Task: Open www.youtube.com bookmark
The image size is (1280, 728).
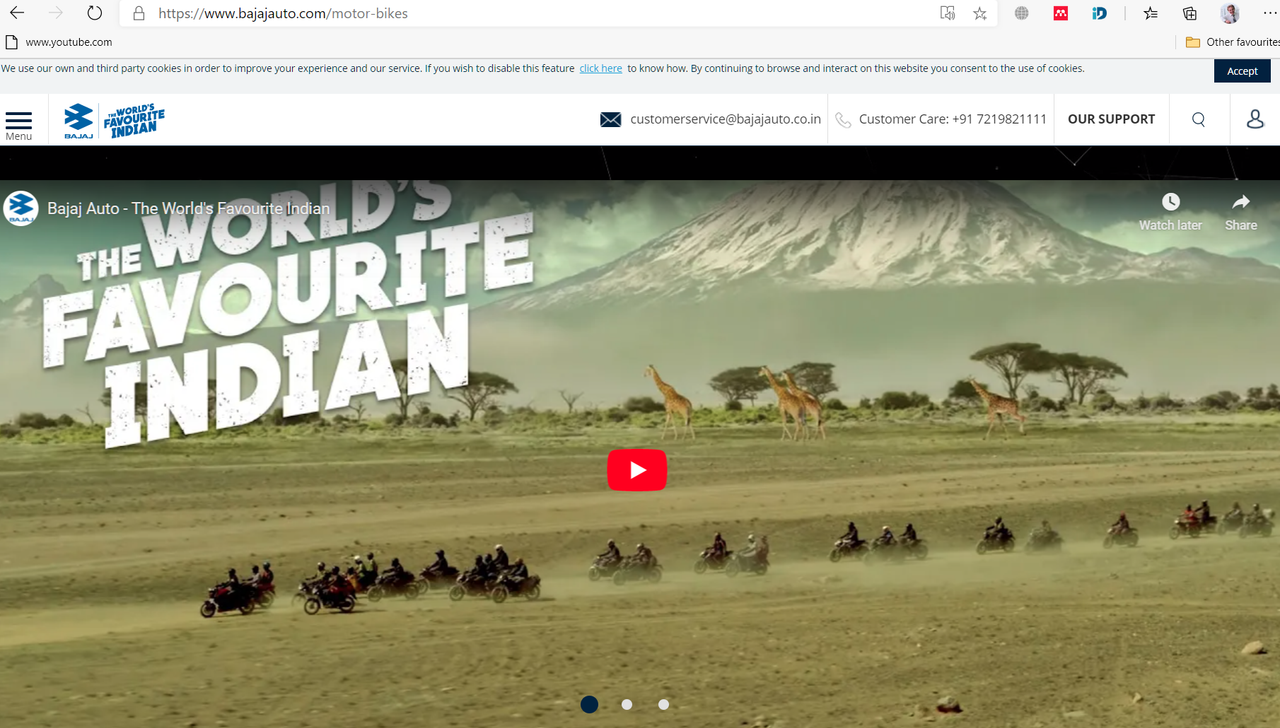Action: pyautogui.click(x=59, y=42)
